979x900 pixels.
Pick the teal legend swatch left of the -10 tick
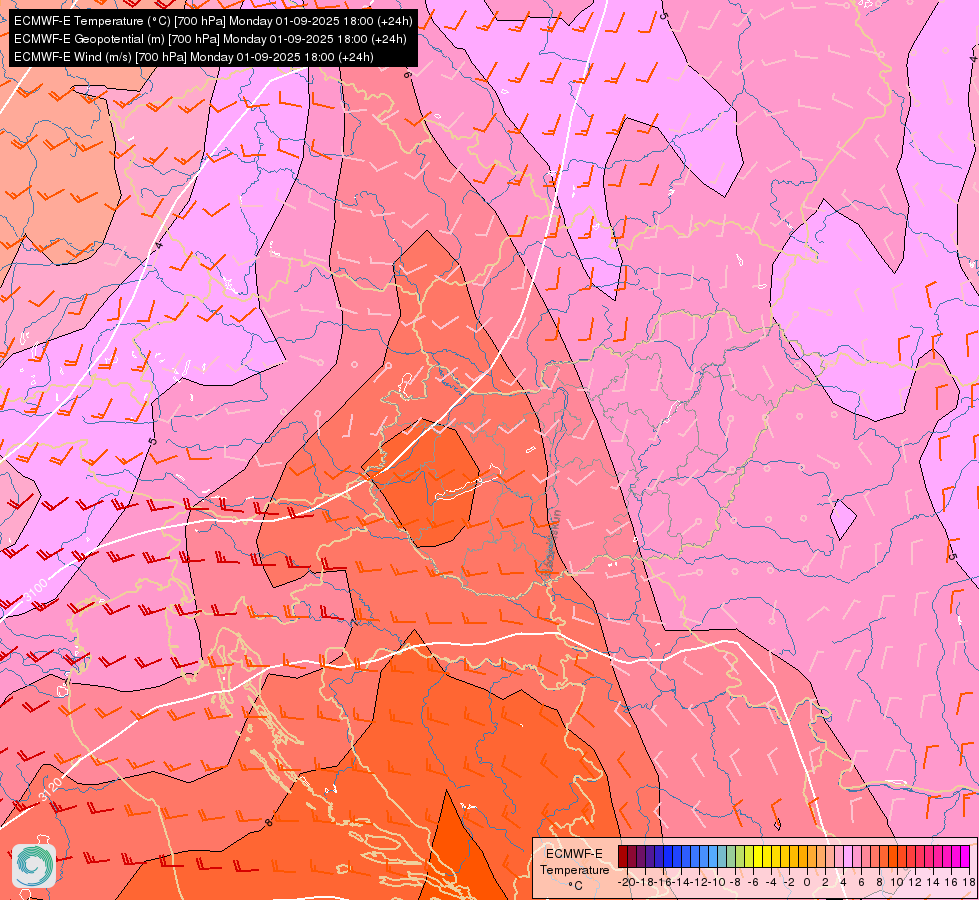click(722, 856)
